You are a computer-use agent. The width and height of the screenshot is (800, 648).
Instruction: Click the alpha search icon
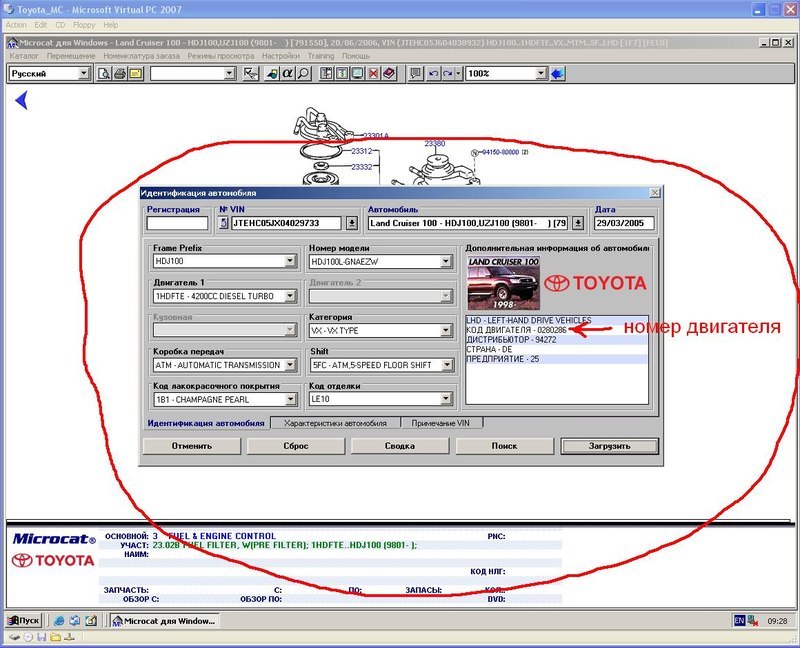click(x=287, y=74)
